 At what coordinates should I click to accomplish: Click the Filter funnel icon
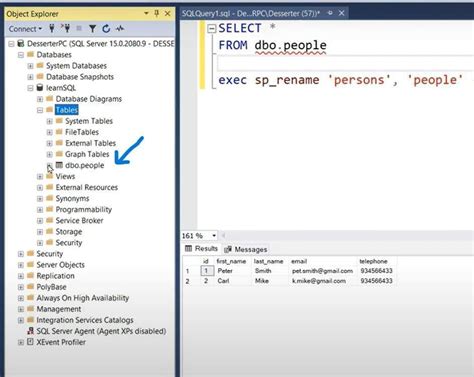93,29
